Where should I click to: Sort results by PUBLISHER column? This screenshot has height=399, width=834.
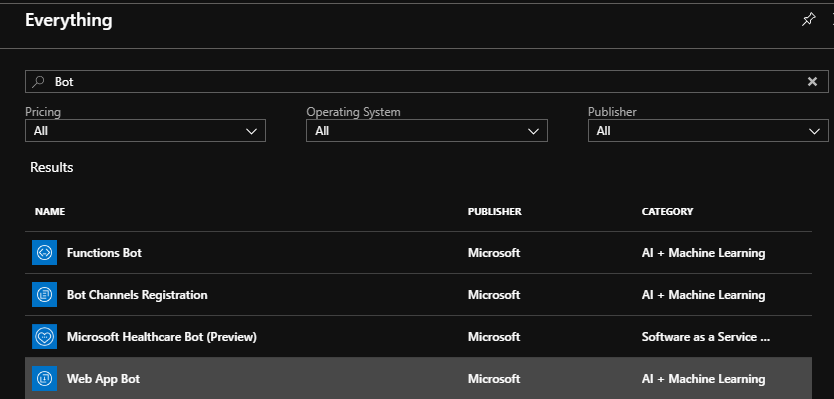click(x=495, y=212)
